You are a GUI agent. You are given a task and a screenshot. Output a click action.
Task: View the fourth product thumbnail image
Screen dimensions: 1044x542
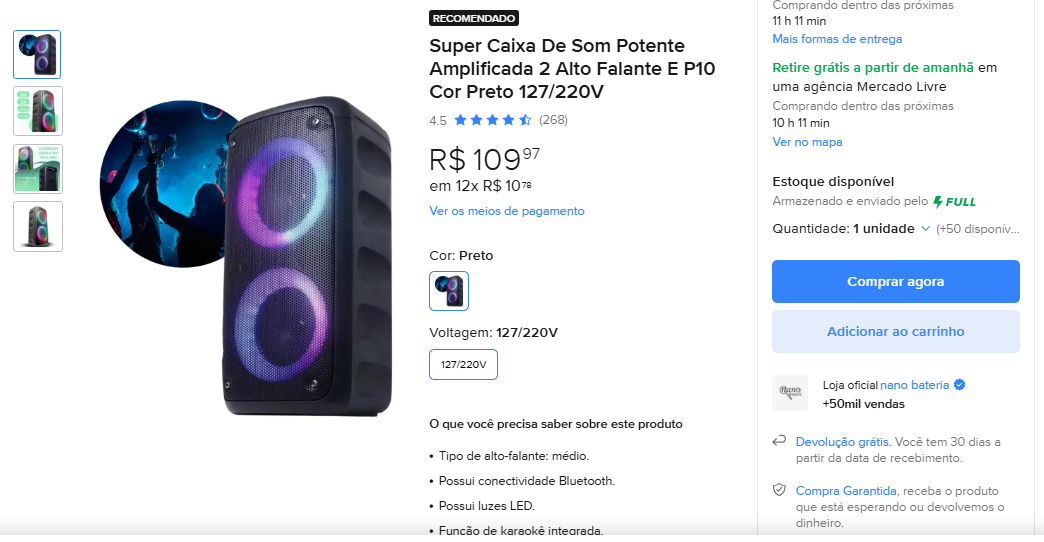tap(38, 226)
